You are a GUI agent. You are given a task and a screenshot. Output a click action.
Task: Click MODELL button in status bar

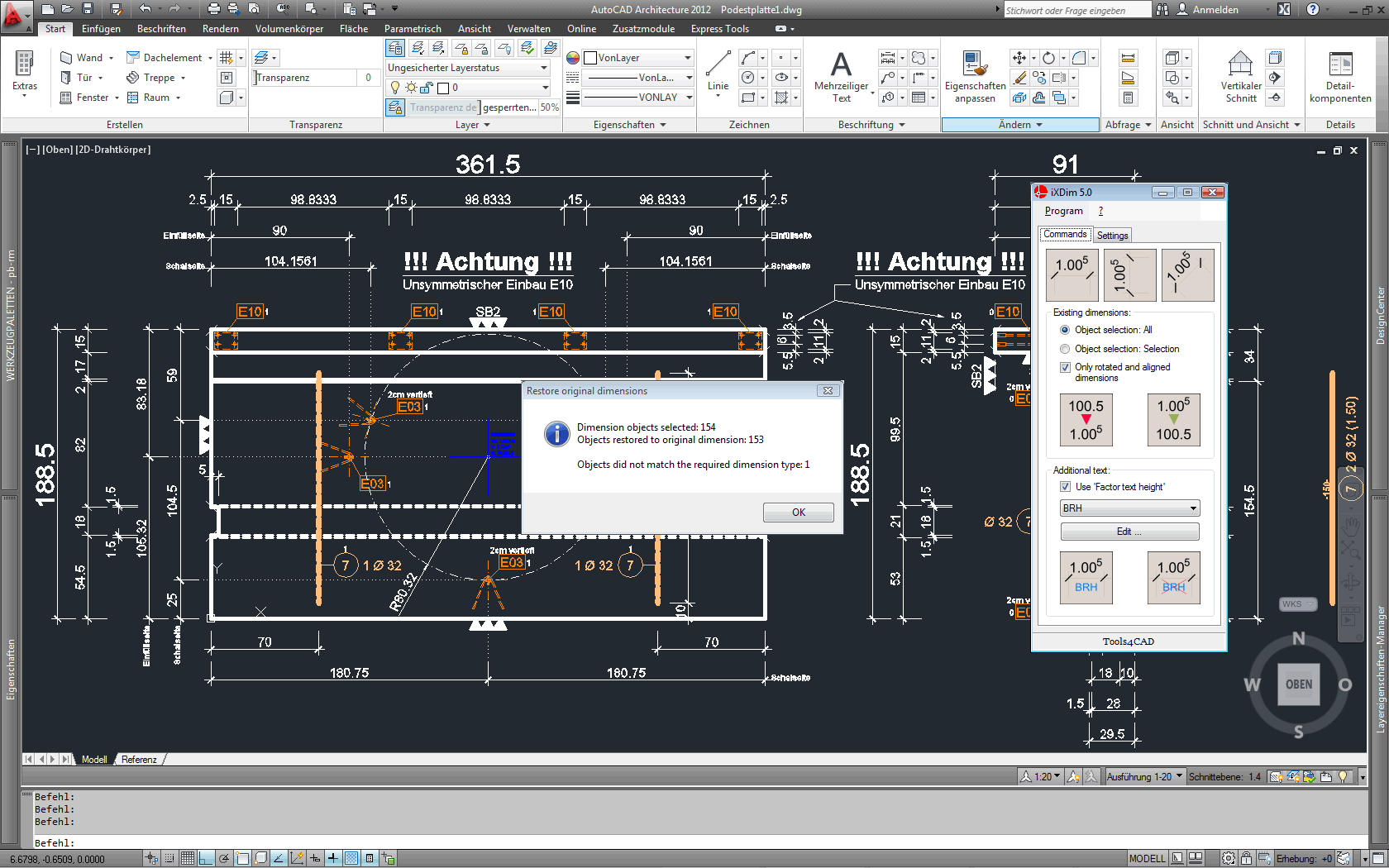1147,859
